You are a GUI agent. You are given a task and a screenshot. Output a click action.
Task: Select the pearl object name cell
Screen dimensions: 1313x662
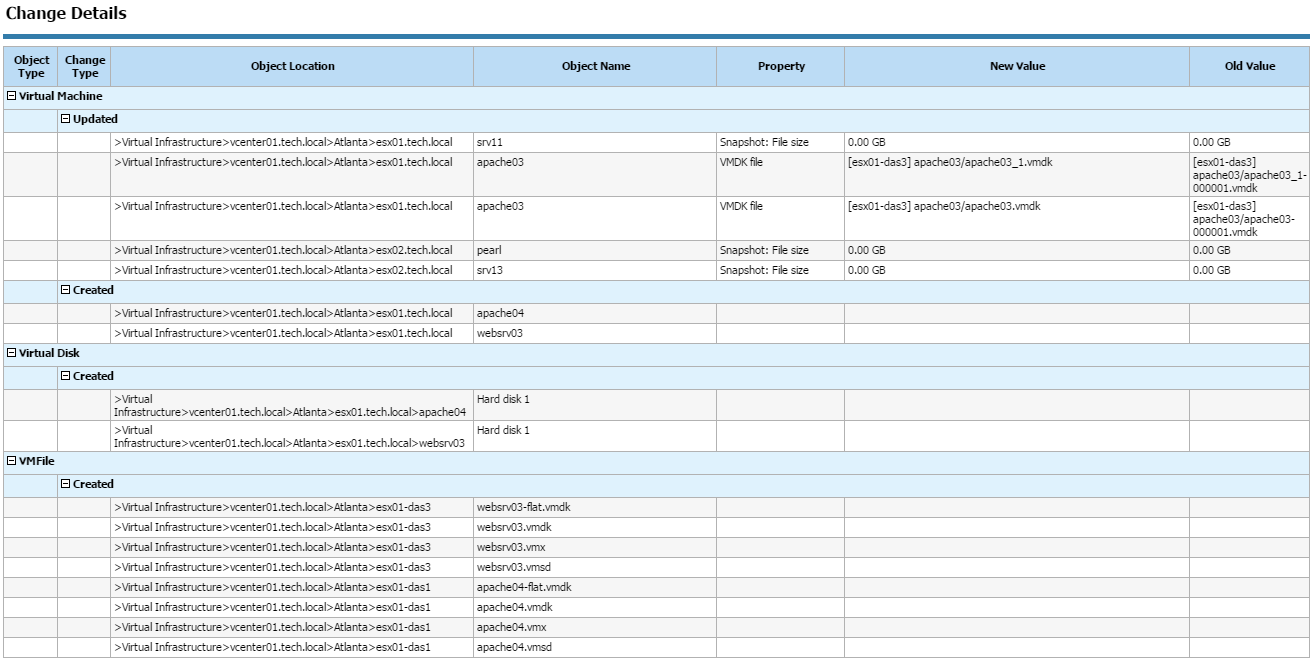point(595,251)
